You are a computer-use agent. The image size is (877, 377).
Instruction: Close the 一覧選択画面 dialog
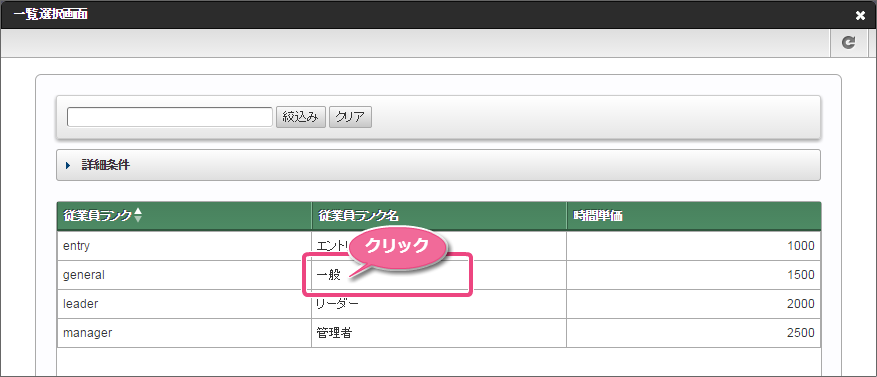pos(860,16)
